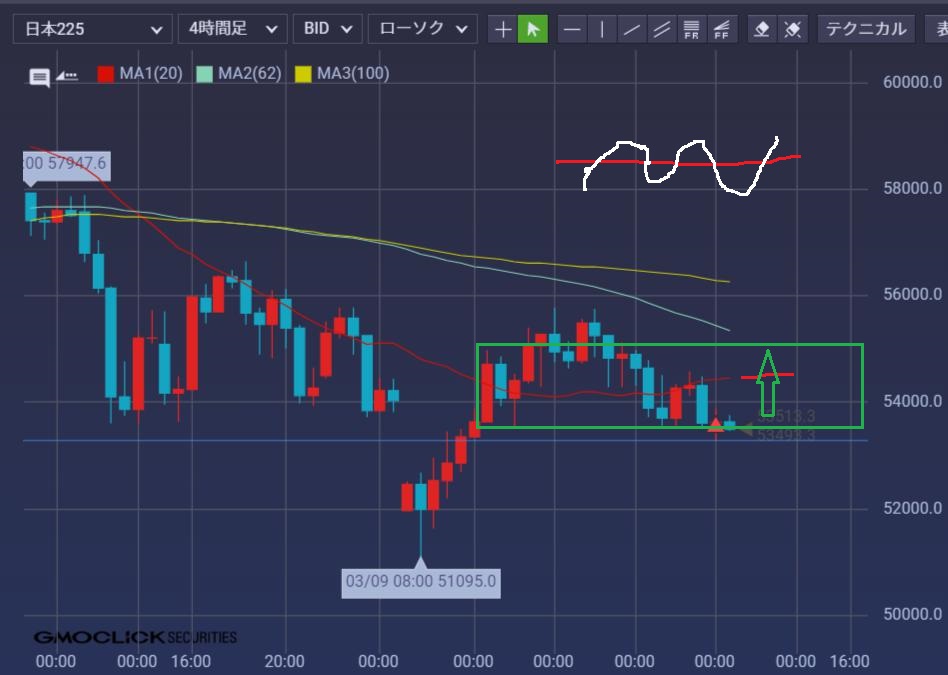Open the 日本225 symbol dropdown

click(90, 29)
